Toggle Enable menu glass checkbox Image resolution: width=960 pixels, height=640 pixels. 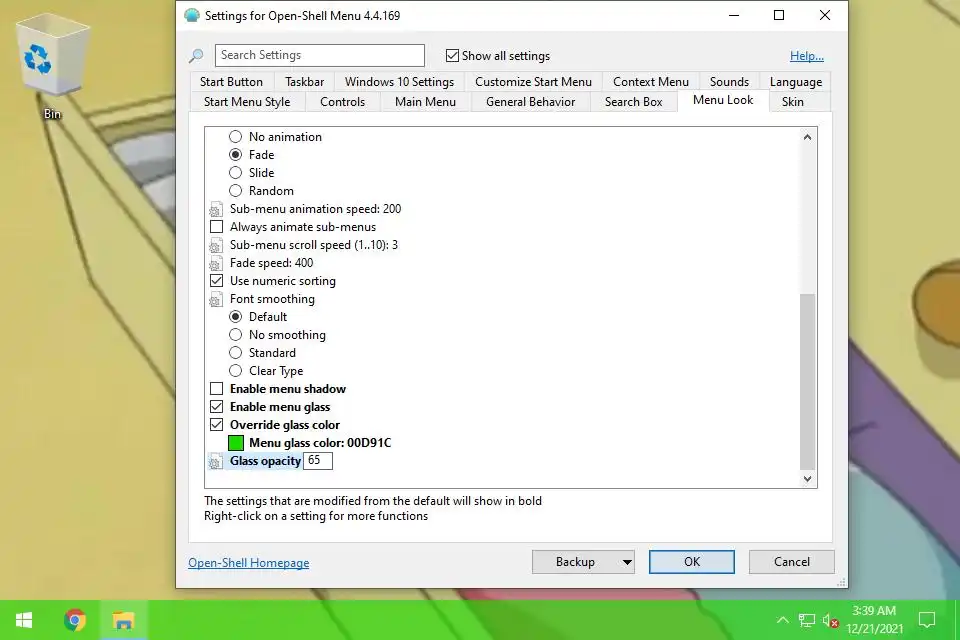pos(216,407)
